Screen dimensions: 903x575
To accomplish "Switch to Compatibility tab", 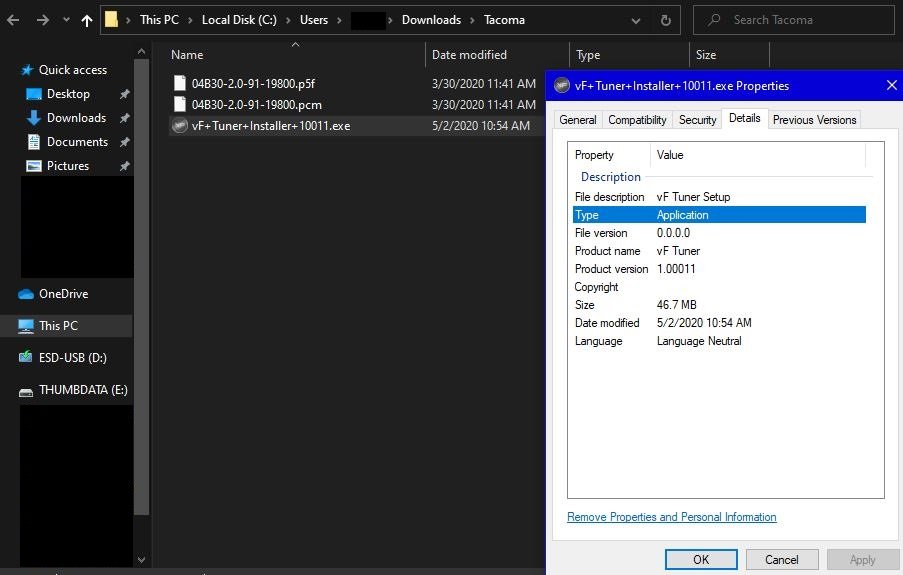I will [637, 120].
